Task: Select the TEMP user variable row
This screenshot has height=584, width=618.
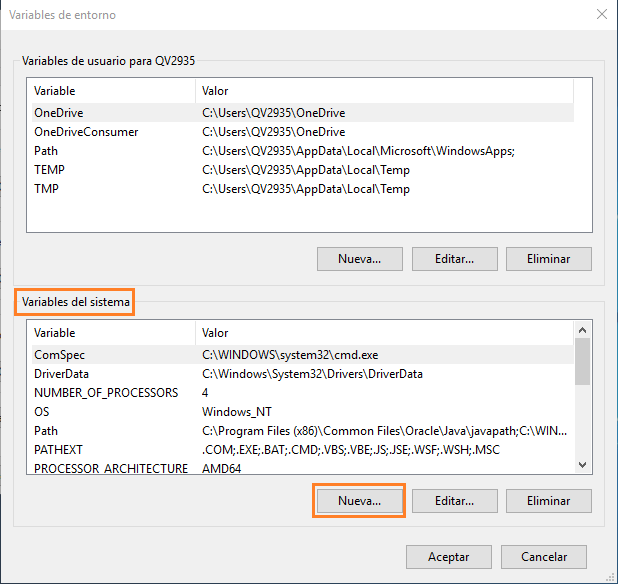Action: point(50,170)
